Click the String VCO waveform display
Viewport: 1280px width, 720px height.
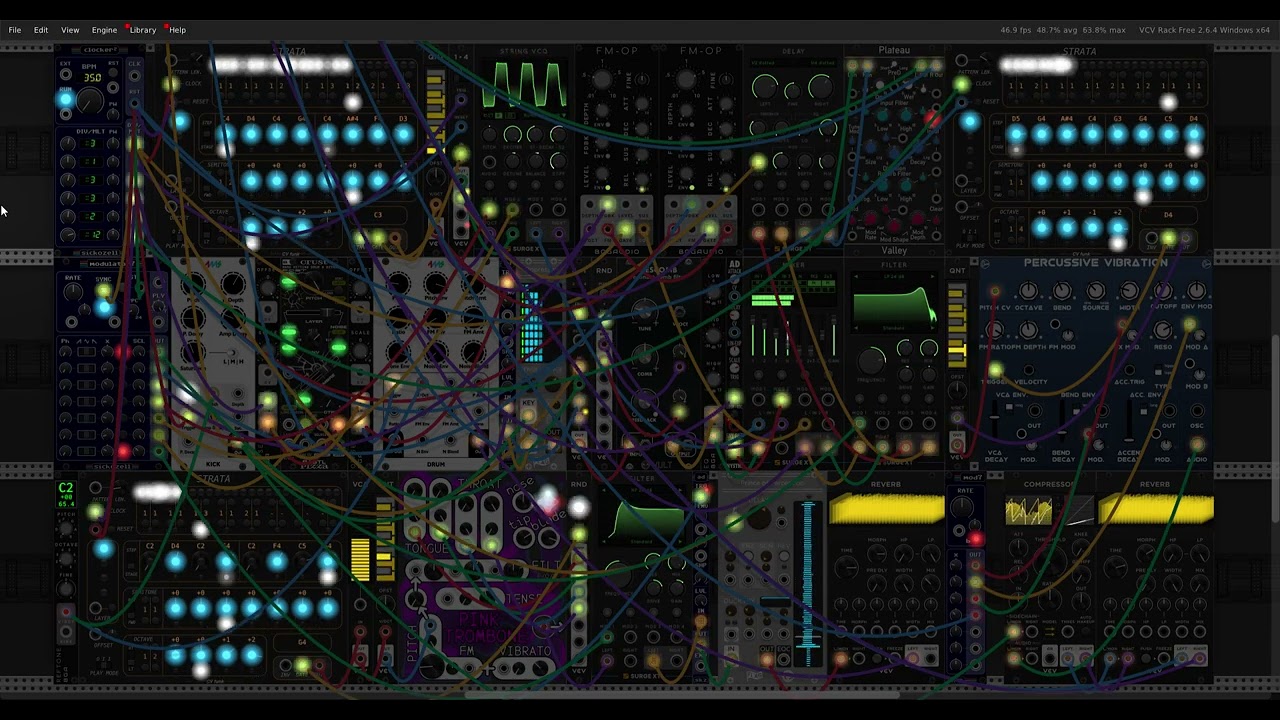pyautogui.click(x=524, y=84)
